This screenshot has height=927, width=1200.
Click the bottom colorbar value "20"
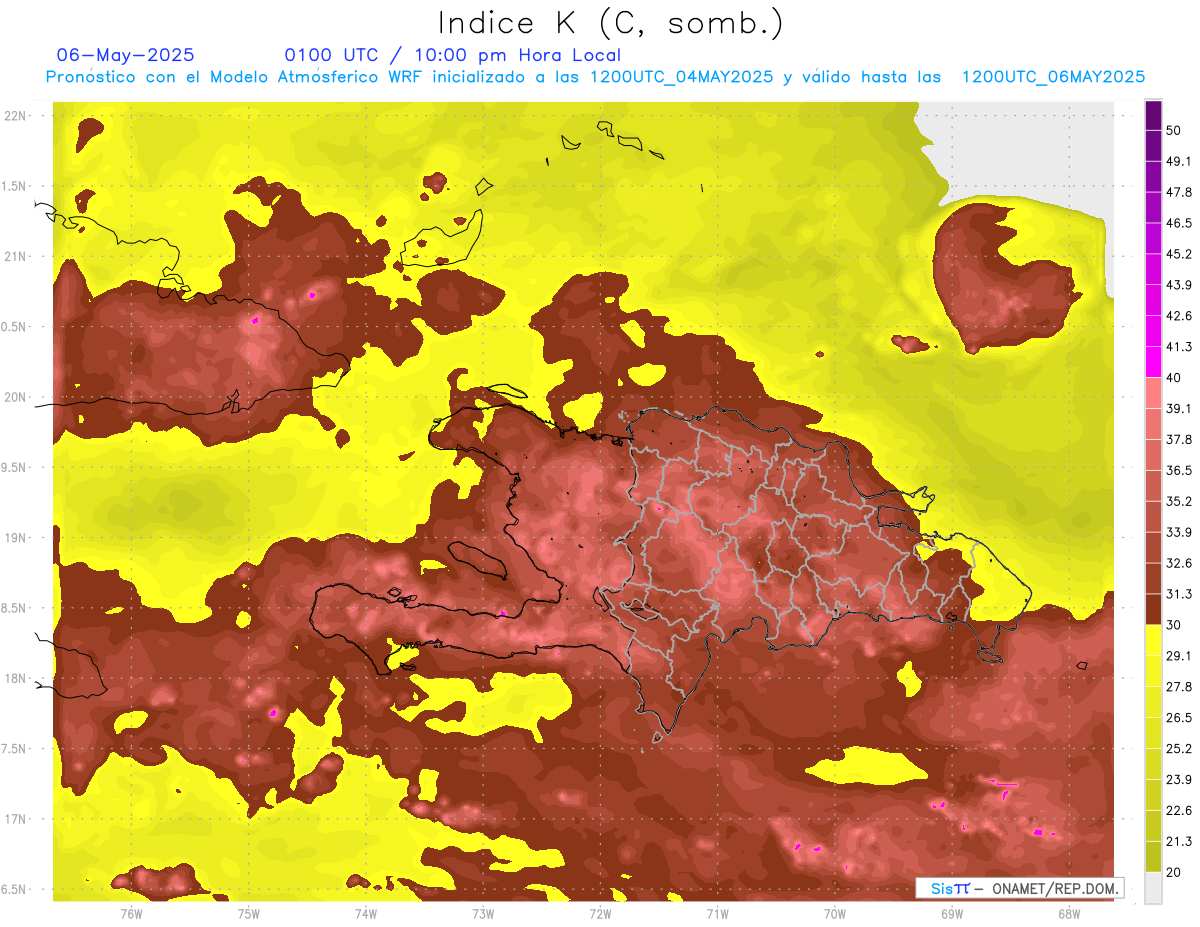tap(1175, 873)
